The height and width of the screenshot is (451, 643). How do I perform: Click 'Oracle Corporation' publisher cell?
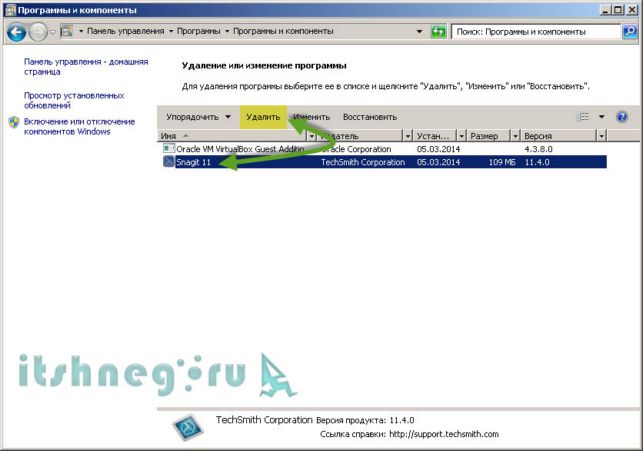[356, 149]
